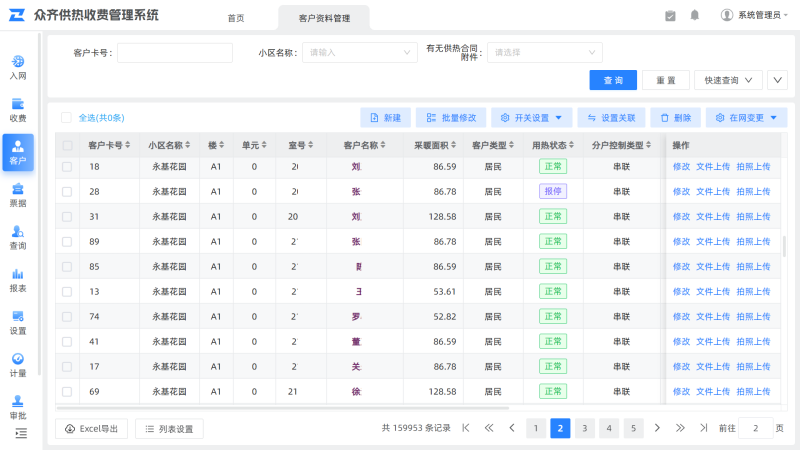Sort by 小区名称 column arrows

coord(188,145)
